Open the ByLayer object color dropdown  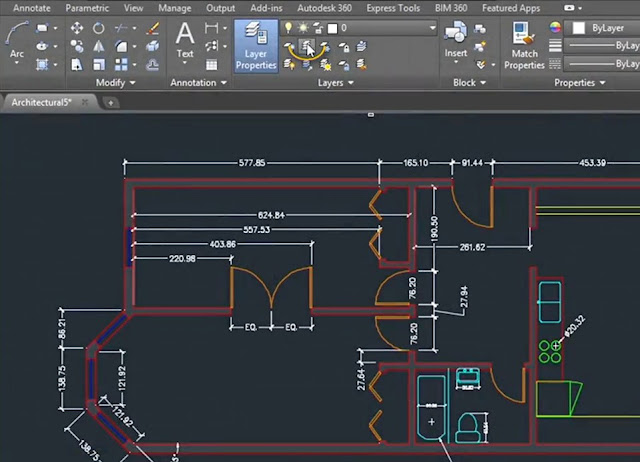[x=610, y=28]
